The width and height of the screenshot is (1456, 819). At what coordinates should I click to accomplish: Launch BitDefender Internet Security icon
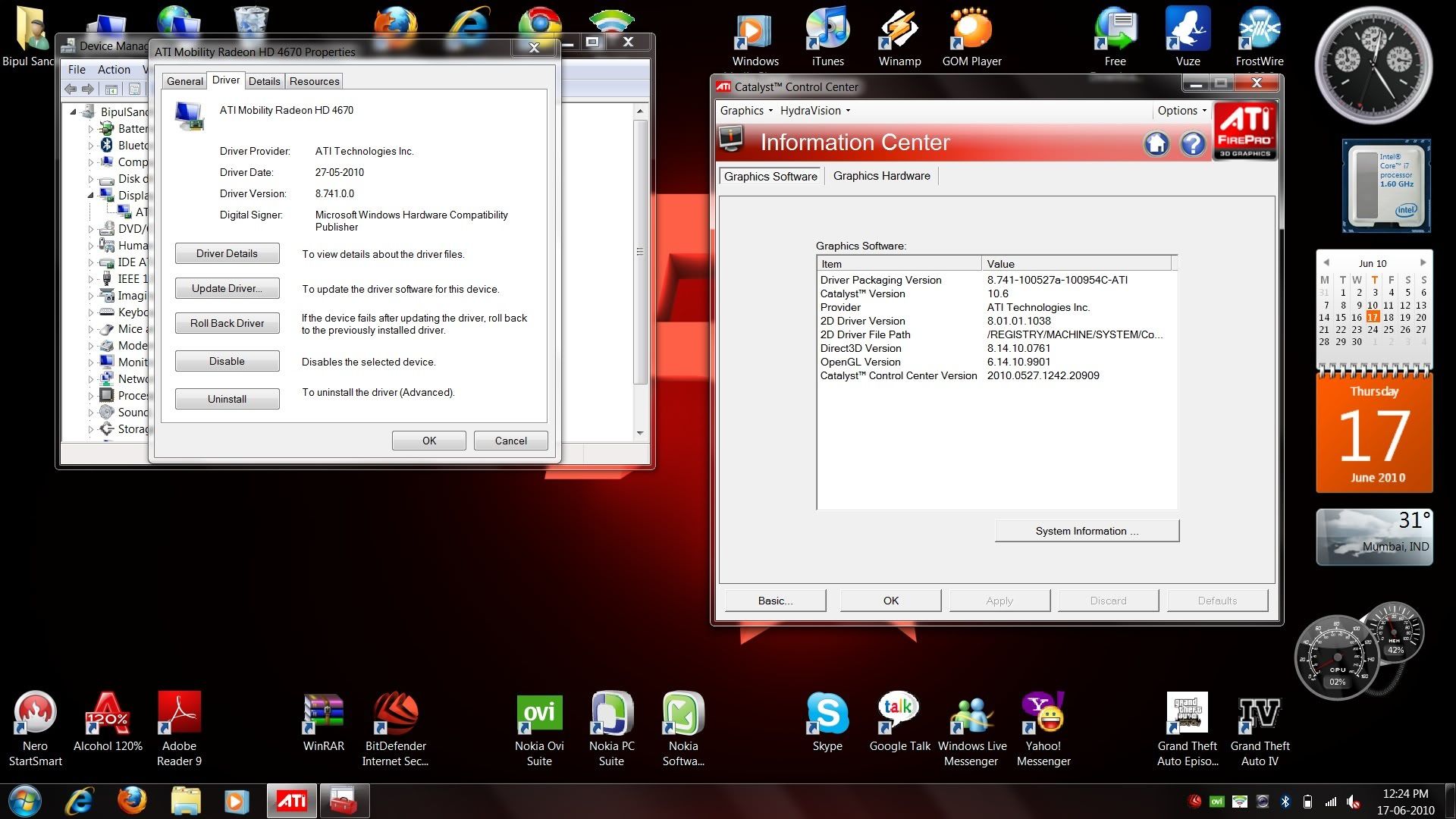395,728
